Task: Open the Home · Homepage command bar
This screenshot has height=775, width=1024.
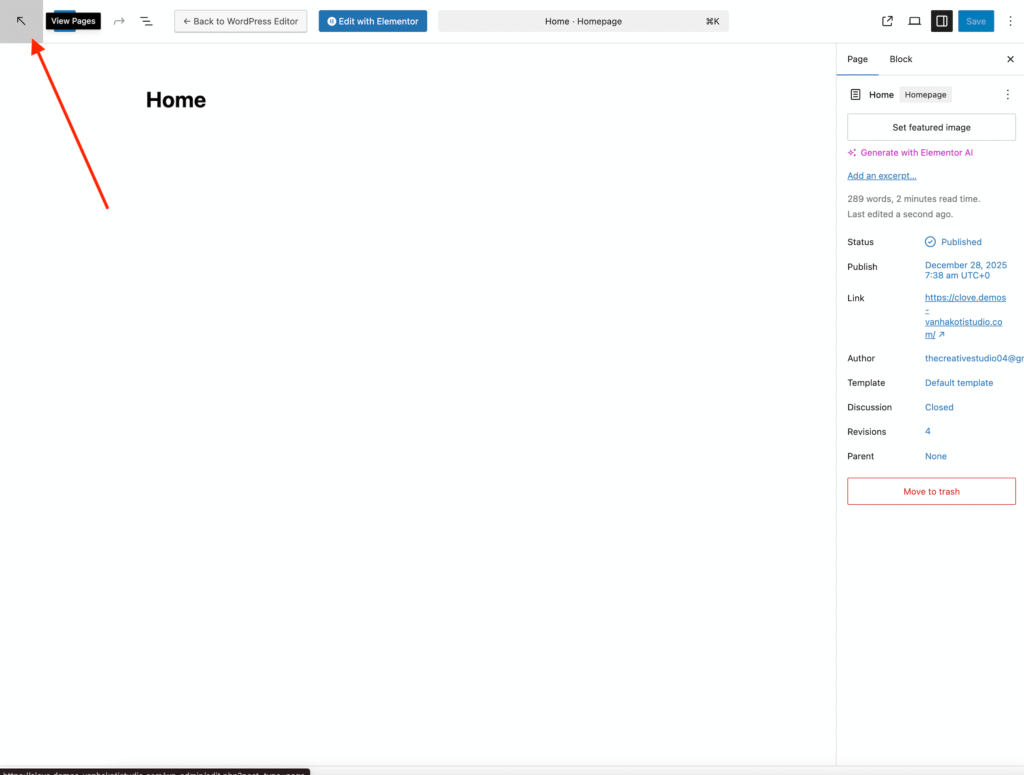Action: [x=583, y=21]
